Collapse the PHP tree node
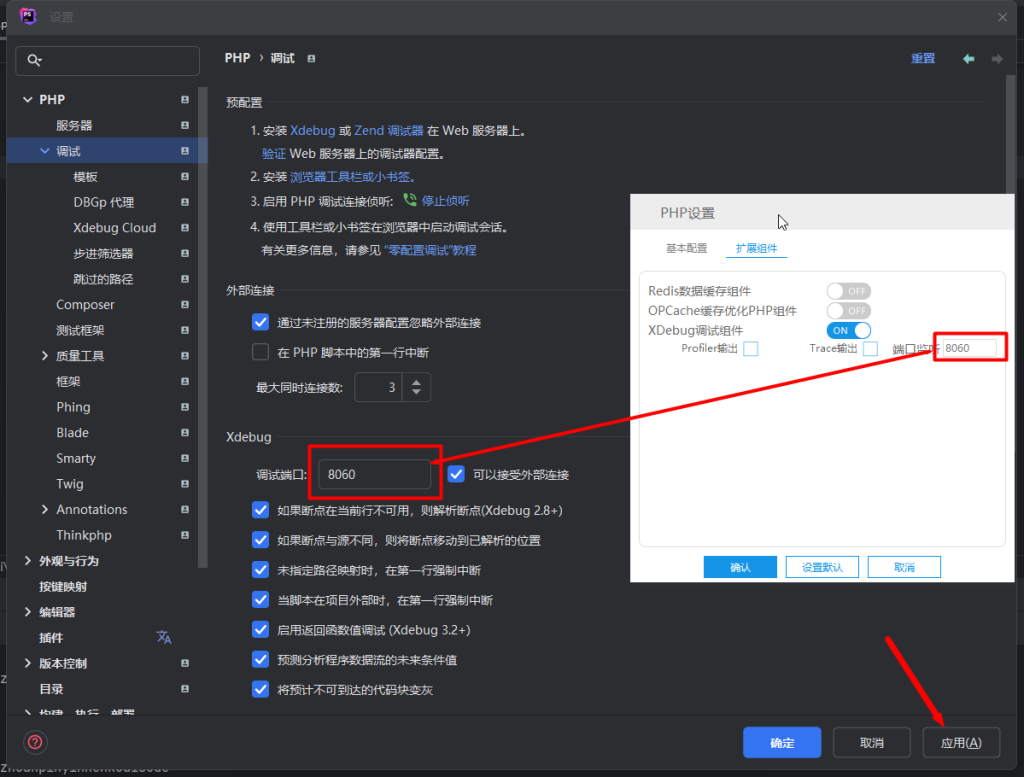 pyautogui.click(x=27, y=99)
